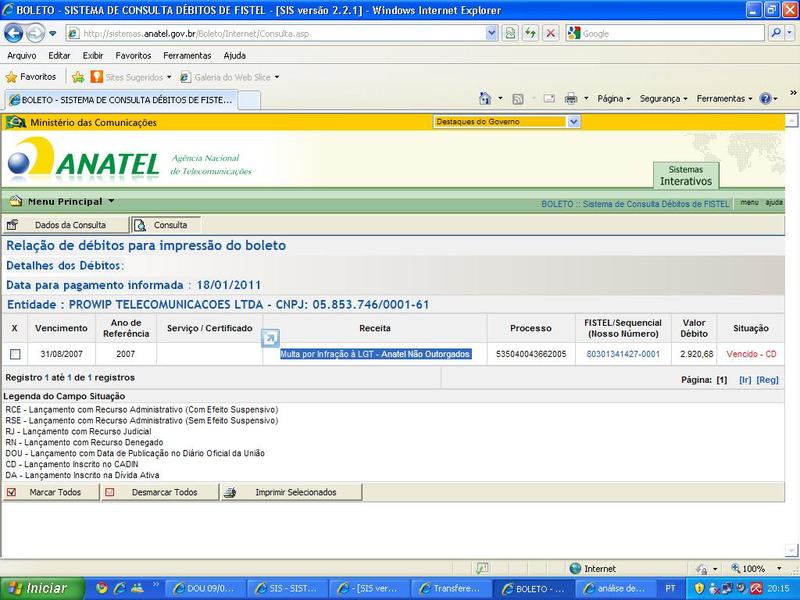Click the expand arrow icon near Receita
The height and width of the screenshot is (600, 800).
(270, 338)
